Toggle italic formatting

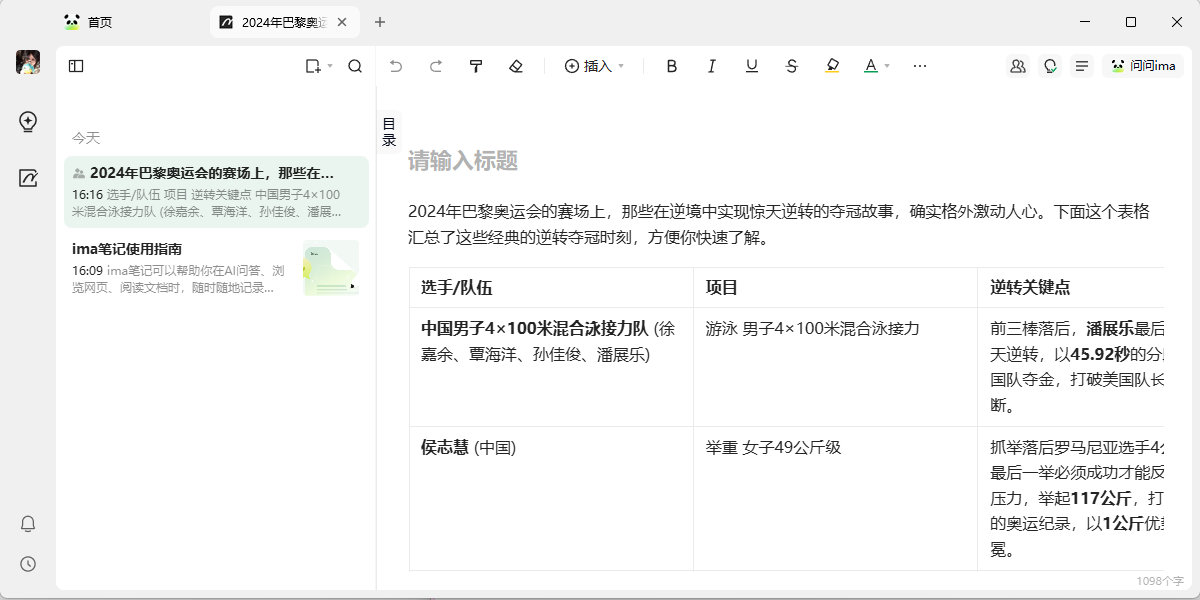click(712, 66)
